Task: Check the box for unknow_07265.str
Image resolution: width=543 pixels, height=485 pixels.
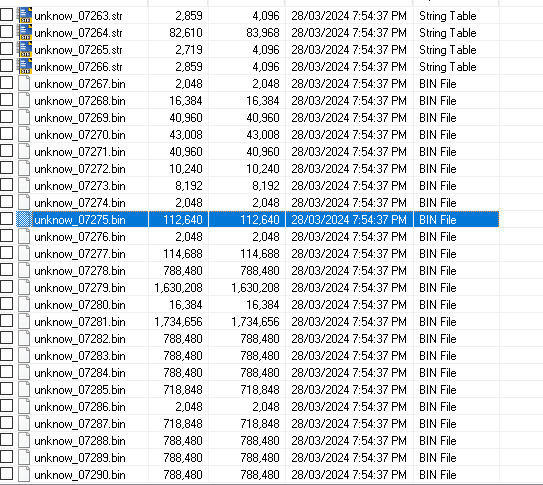Action: (6, 49)
